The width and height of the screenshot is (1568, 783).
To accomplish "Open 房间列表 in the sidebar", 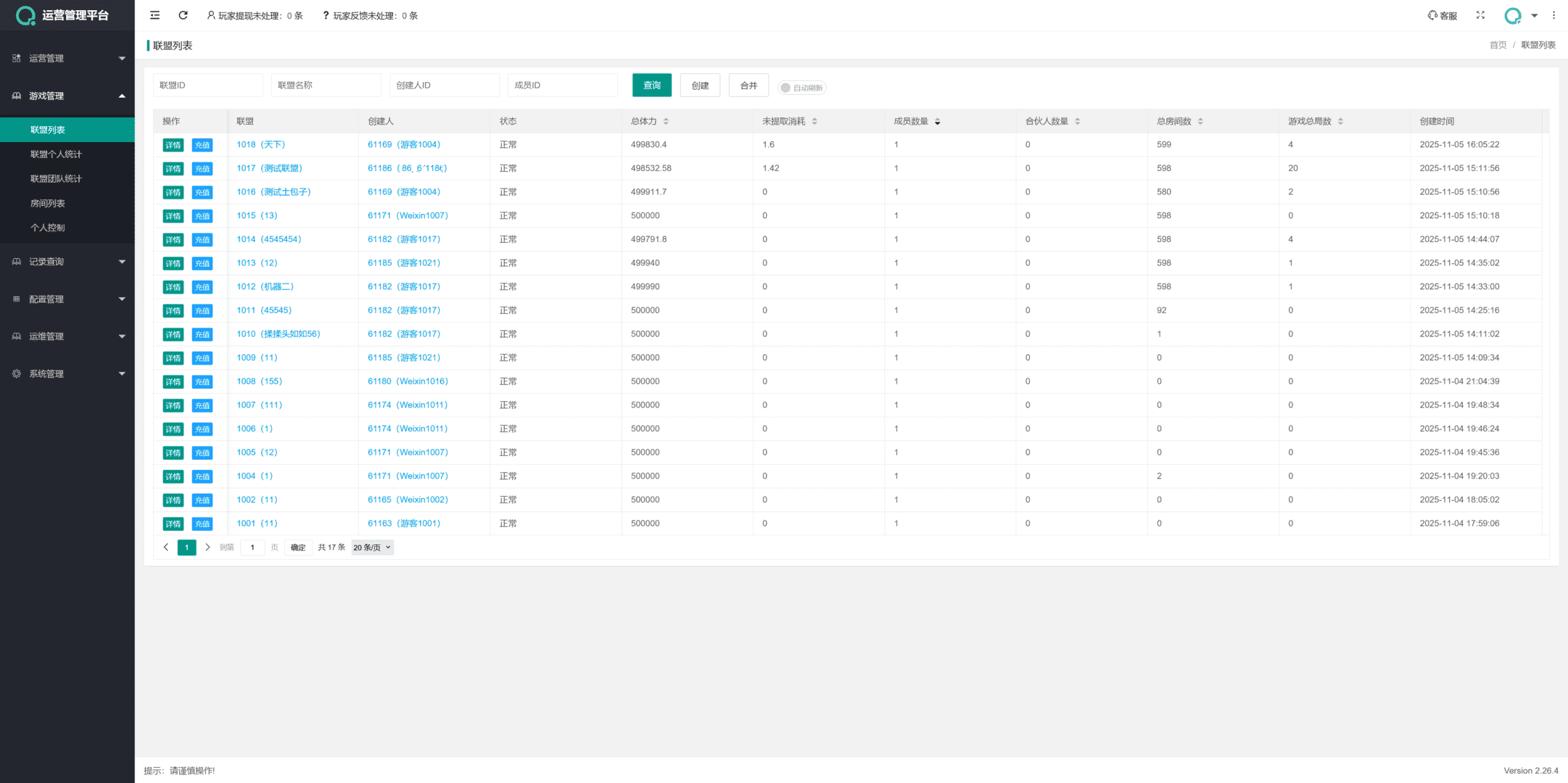I will tap(48, 203).
